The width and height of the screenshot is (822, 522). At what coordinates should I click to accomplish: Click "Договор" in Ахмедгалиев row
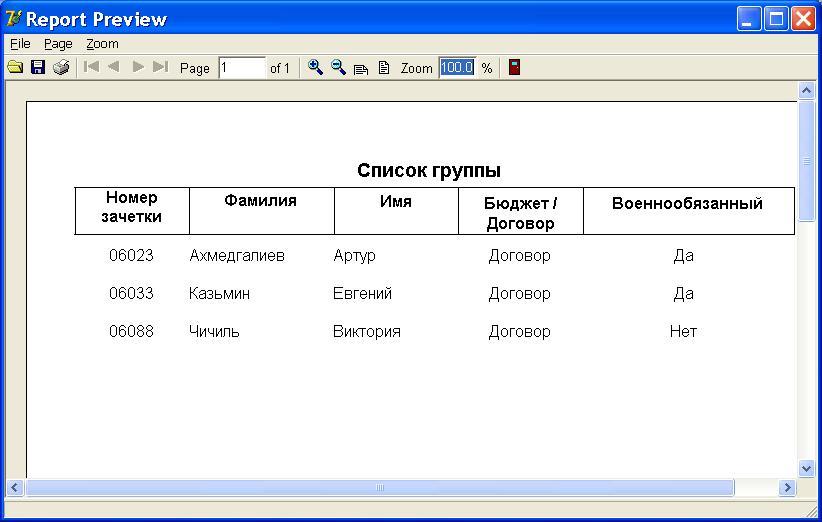[x=520, y=256]
